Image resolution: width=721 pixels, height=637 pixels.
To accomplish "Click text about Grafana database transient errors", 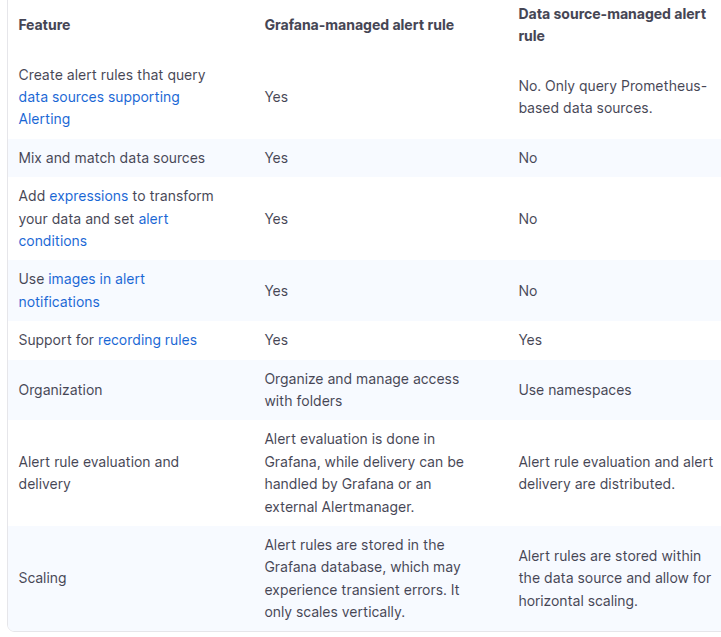I will (x=362, y=578).
